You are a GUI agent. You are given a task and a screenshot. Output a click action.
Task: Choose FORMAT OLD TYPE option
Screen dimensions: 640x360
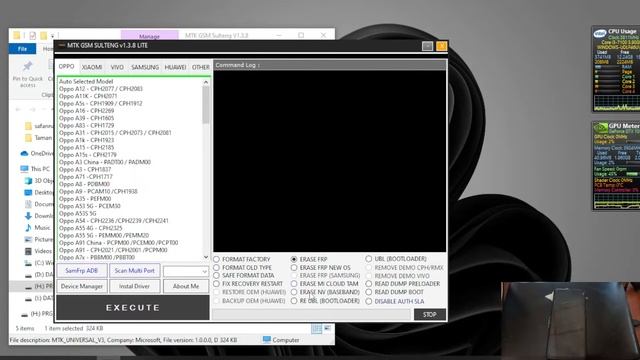pyautogui.click(x=242, y=267)
